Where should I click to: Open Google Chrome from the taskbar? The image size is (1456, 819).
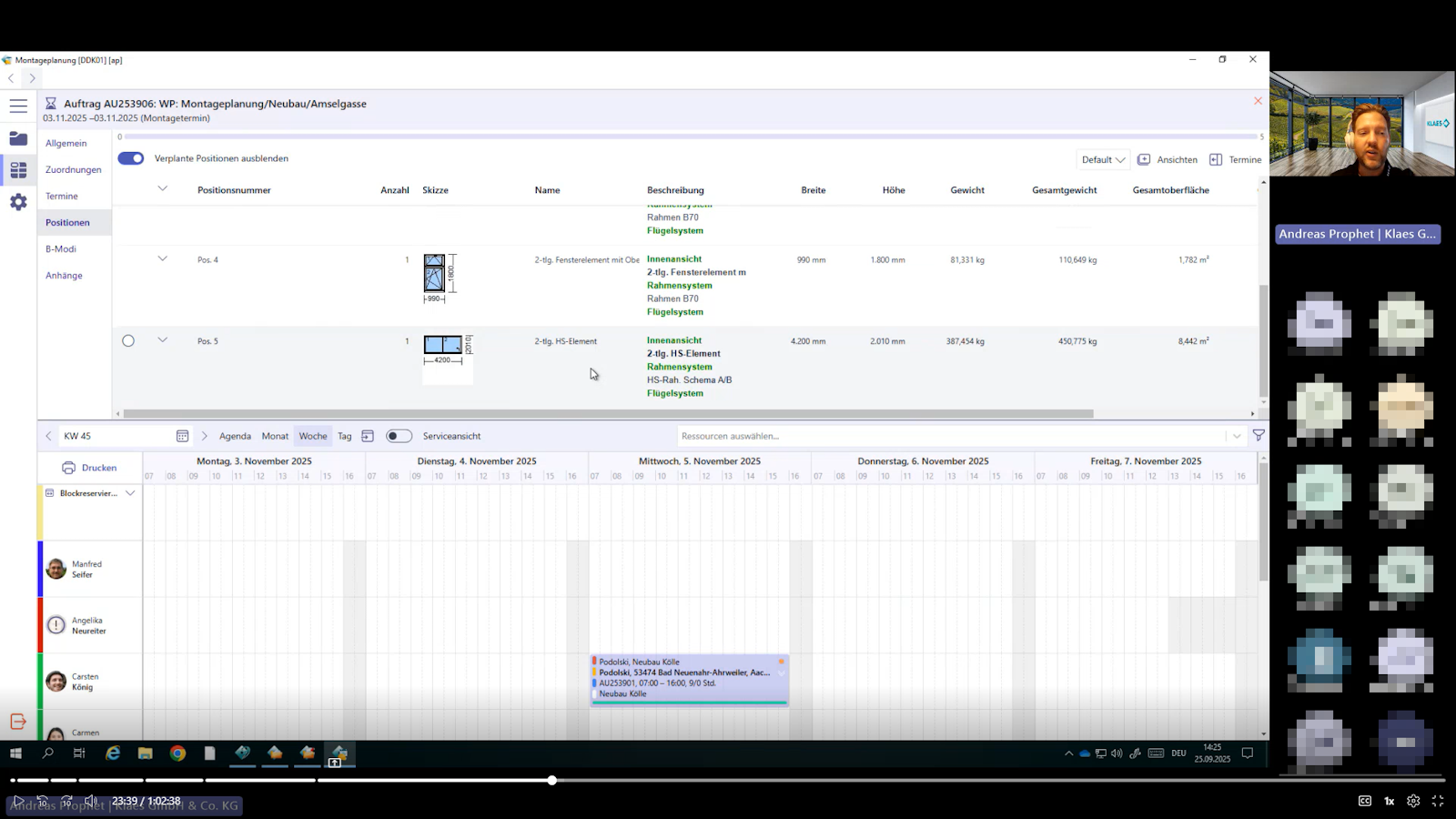coord(177,753)
